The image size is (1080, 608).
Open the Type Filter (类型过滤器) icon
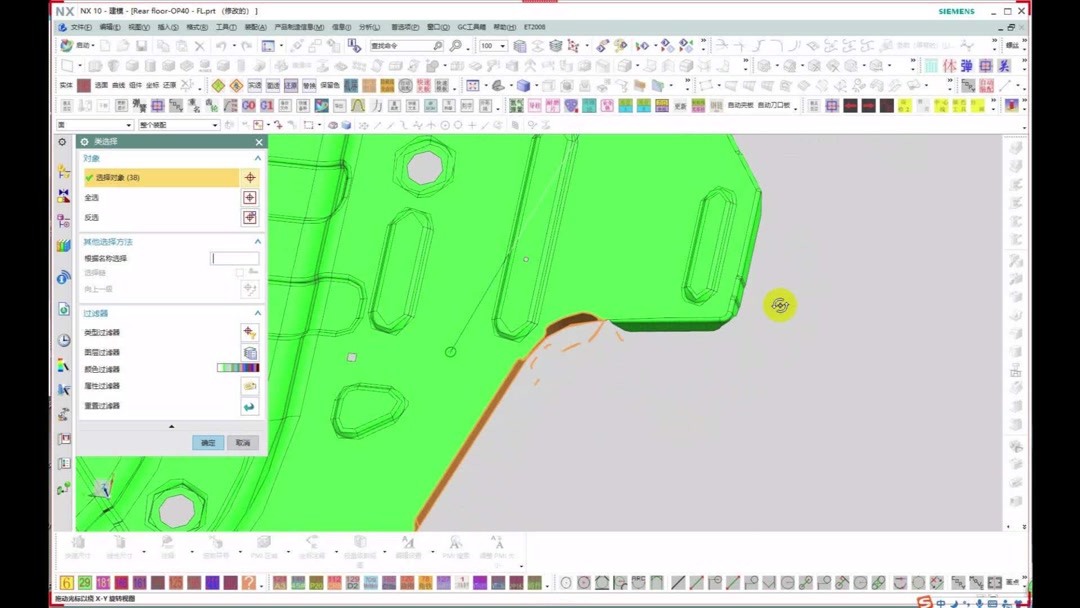[x=250, y=331]
